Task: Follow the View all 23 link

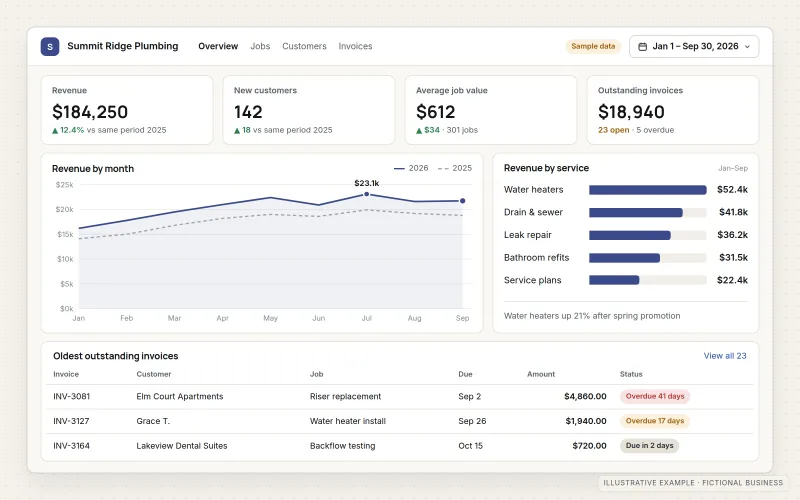Action: pyautogui.click(x=724, y=356)
